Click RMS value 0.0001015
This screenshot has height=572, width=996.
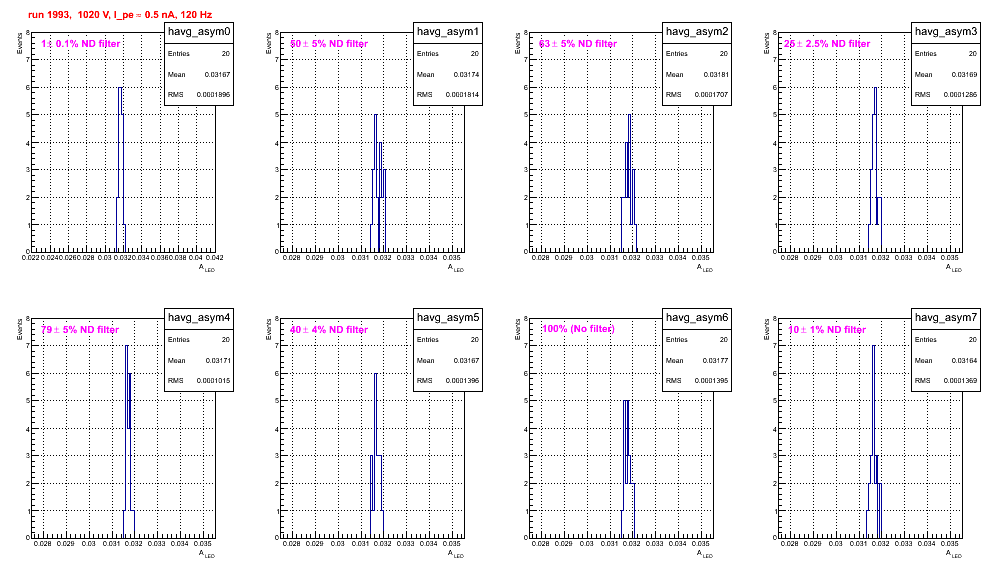click(x=213, y=381)
